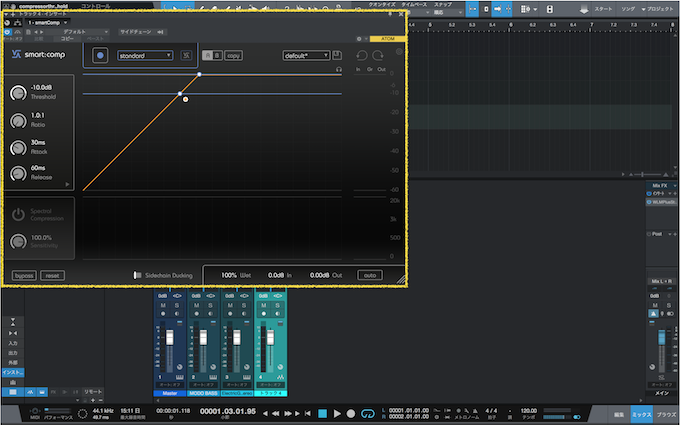
Task: Click the smart:comp learn record button
Action: (100, 56)
